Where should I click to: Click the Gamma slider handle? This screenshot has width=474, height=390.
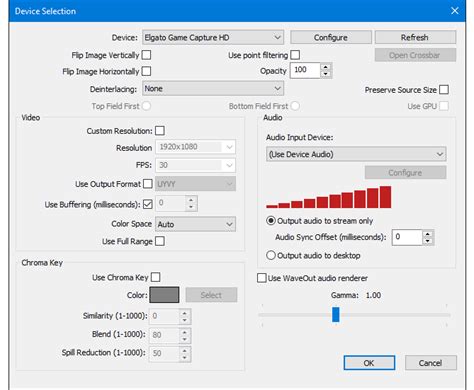click(x=336, y=315)
